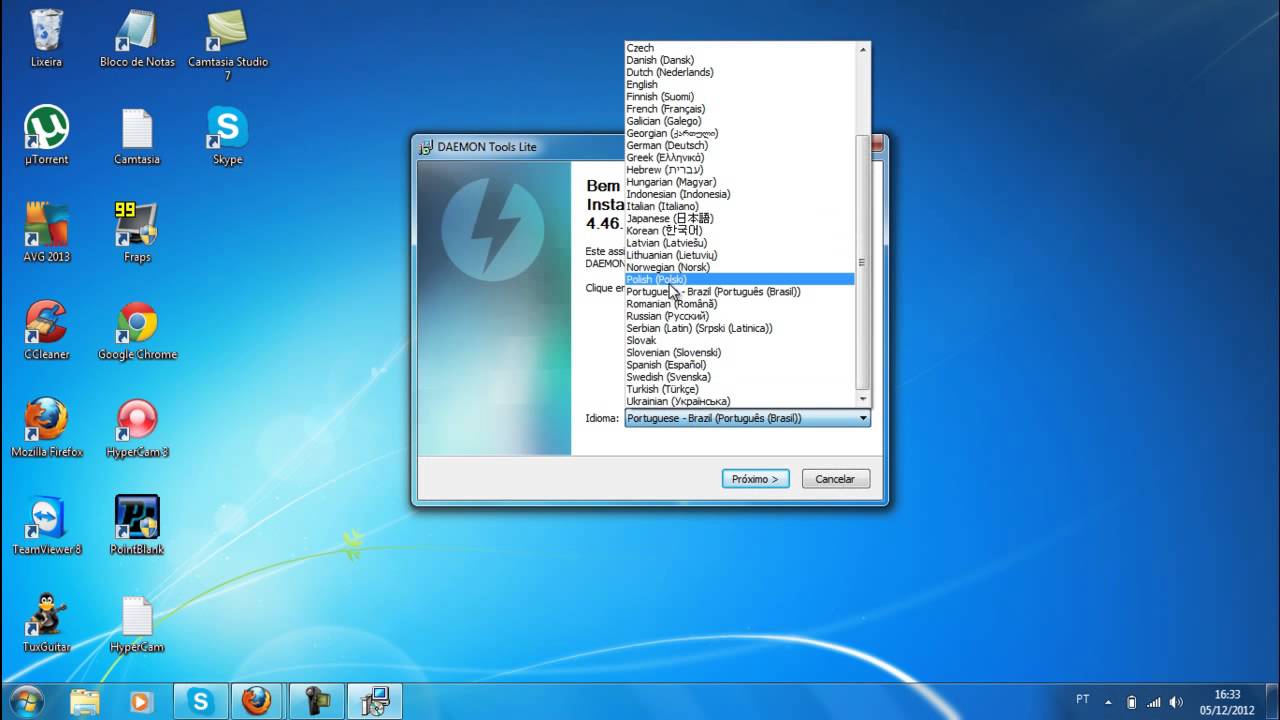Click the Windows Start orb
Viewport: 1280px width, 720px height.
click(25, 701)
